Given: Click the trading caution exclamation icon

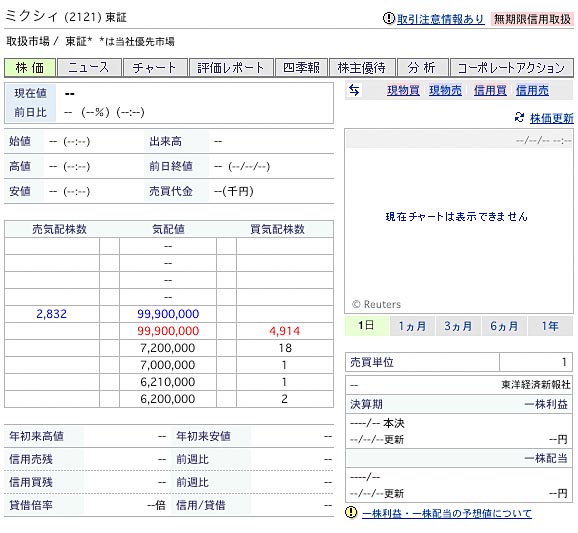Looking at the screenshot, I should [x=389, y=18].
